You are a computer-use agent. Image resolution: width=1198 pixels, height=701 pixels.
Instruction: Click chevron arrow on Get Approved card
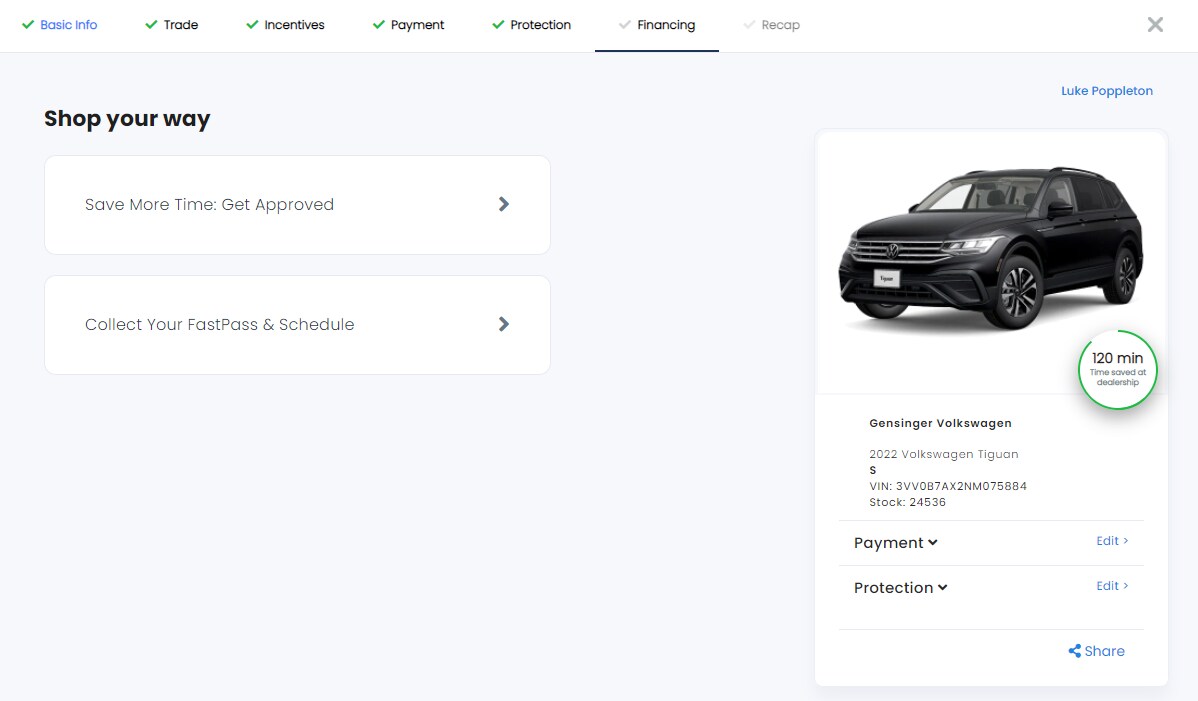click(503, 204)
